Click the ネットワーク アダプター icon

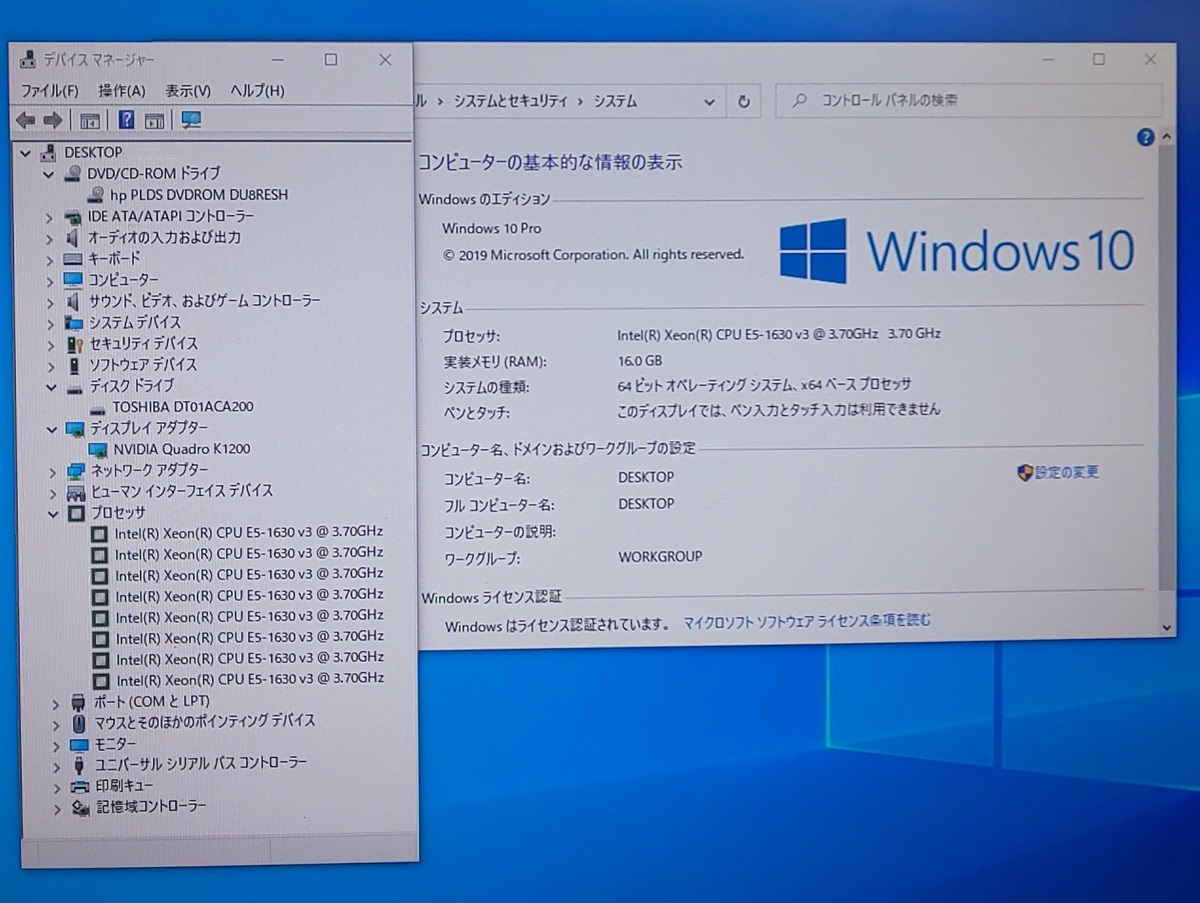76,470
